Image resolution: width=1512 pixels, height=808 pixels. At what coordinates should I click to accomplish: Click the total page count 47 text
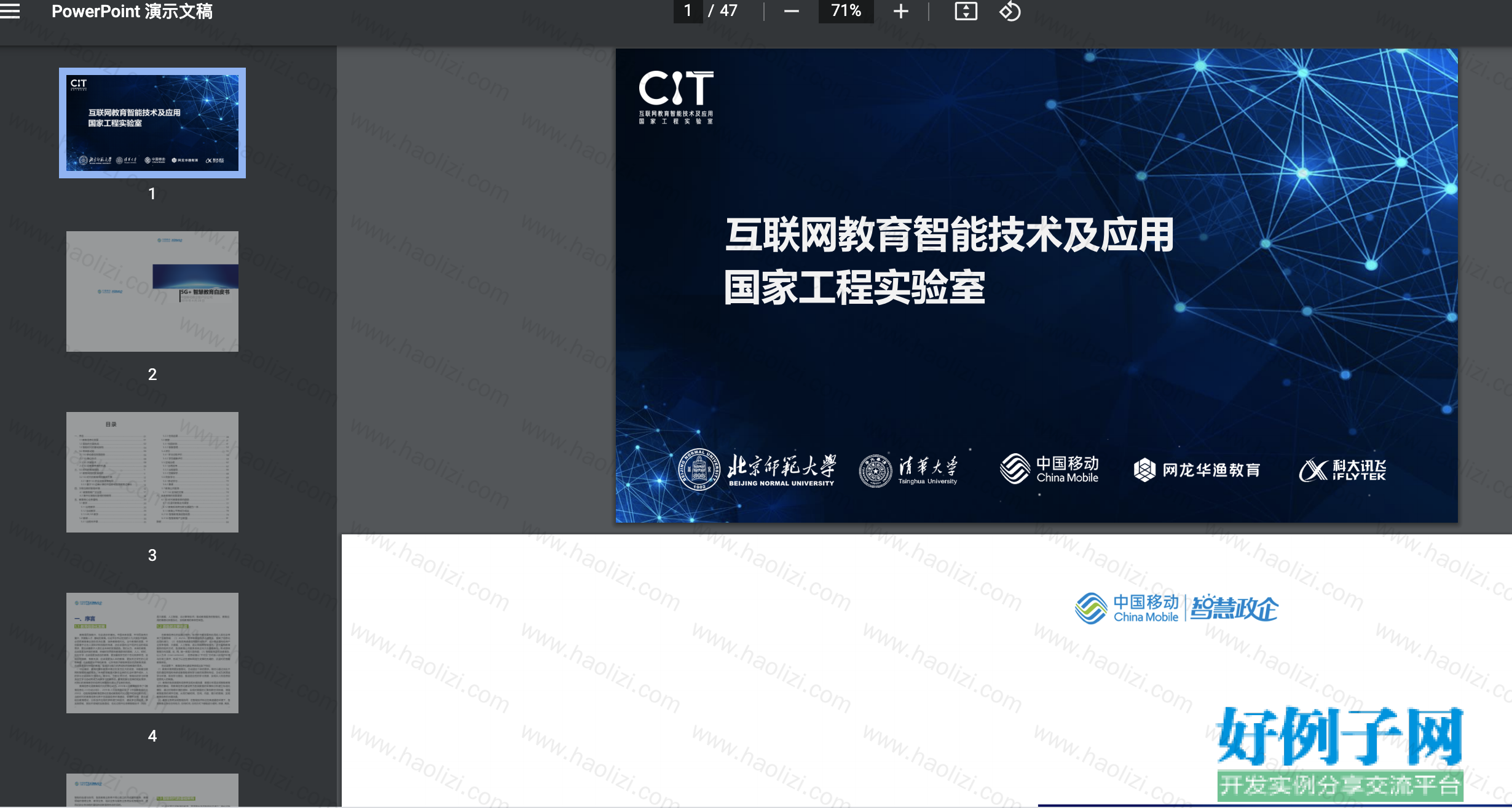click(728, 10)
